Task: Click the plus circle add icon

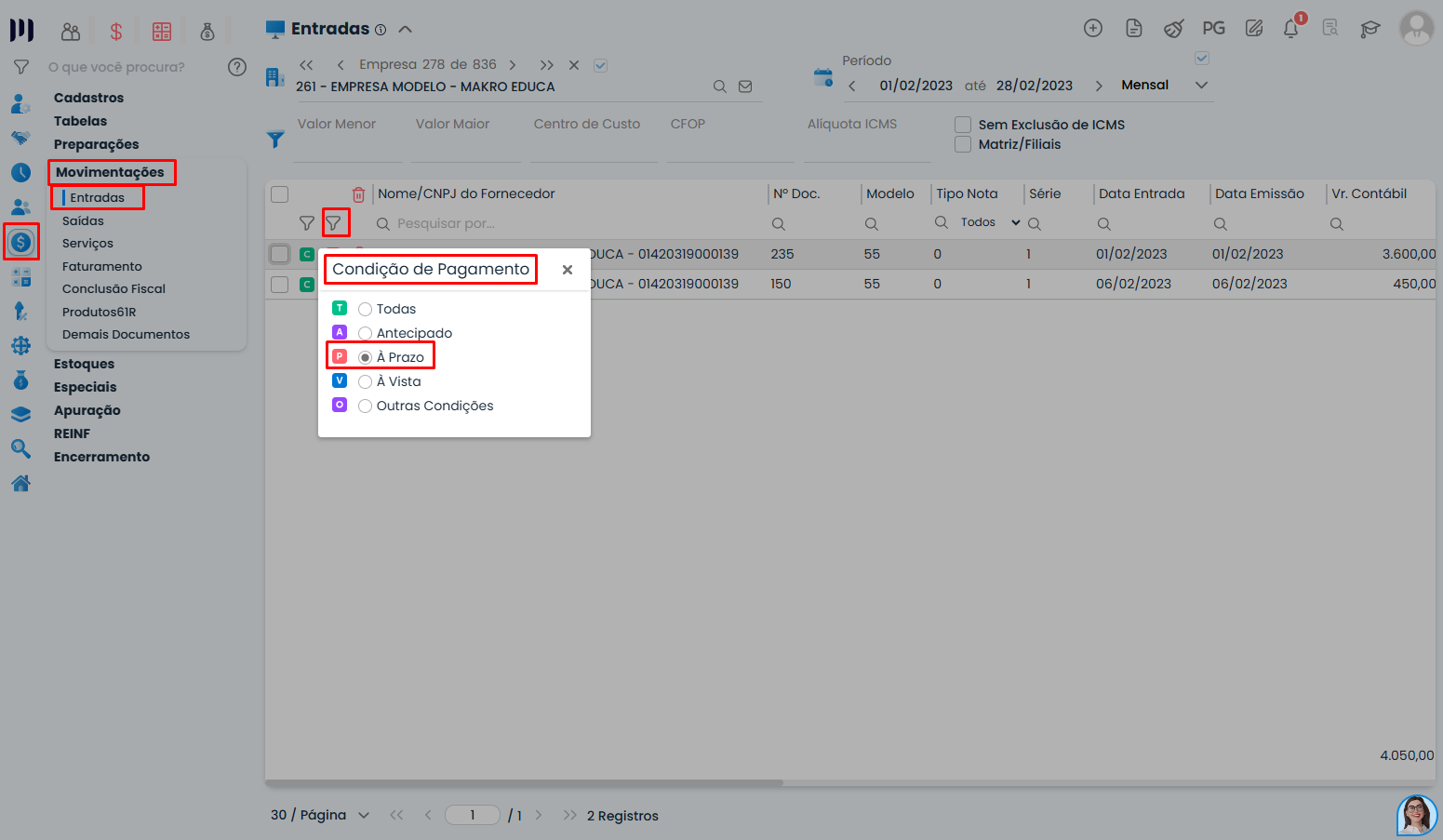Action: click(x=1093, y=29)
